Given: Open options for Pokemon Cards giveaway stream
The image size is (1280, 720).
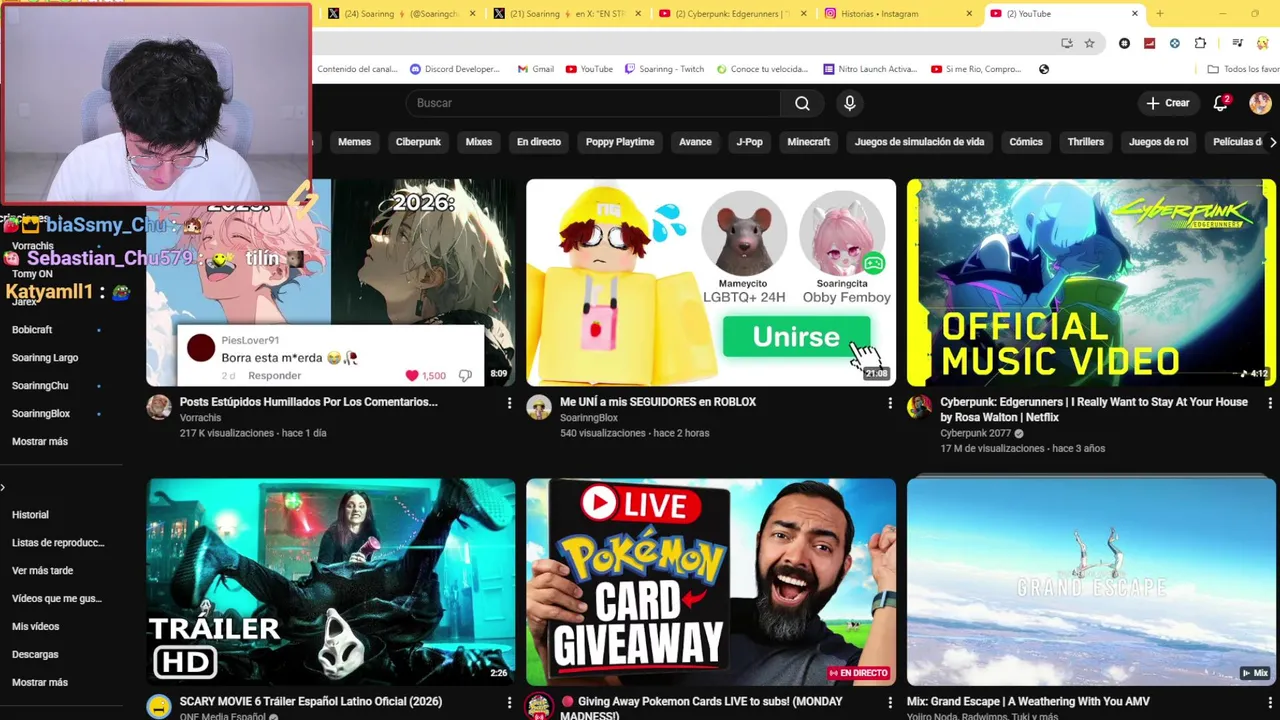Looking at the screenshot, I should (x=890, y=703).
